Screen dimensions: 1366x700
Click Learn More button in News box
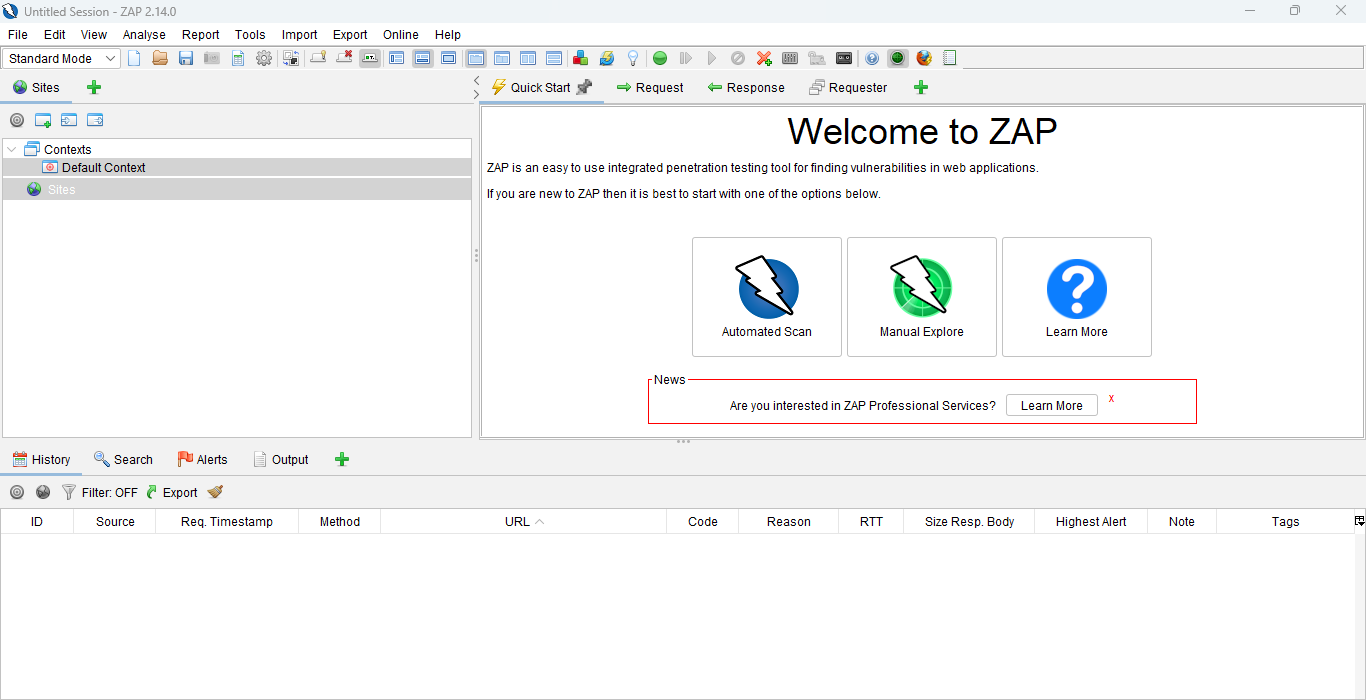coord(1051,405)
